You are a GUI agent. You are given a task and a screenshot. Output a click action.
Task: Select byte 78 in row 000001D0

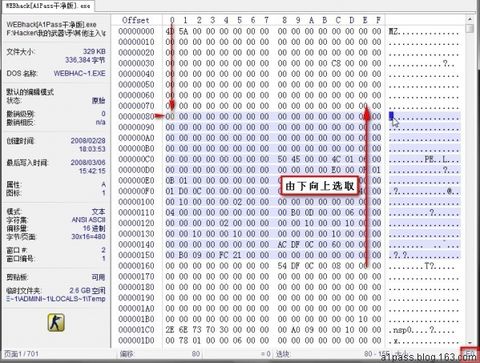(x=183, y=341)
